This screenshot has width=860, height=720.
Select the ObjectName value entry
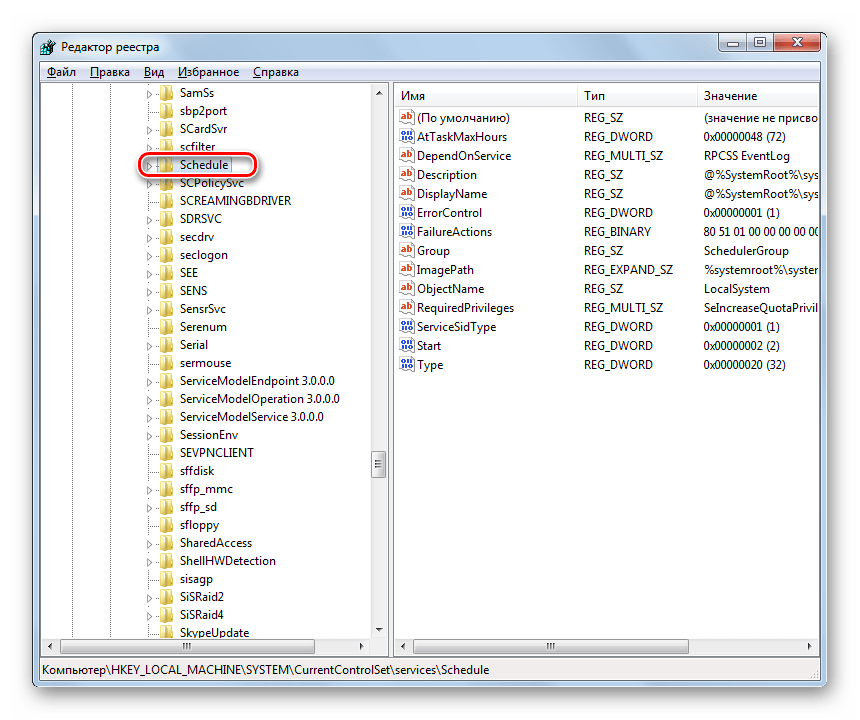(450, 289)
